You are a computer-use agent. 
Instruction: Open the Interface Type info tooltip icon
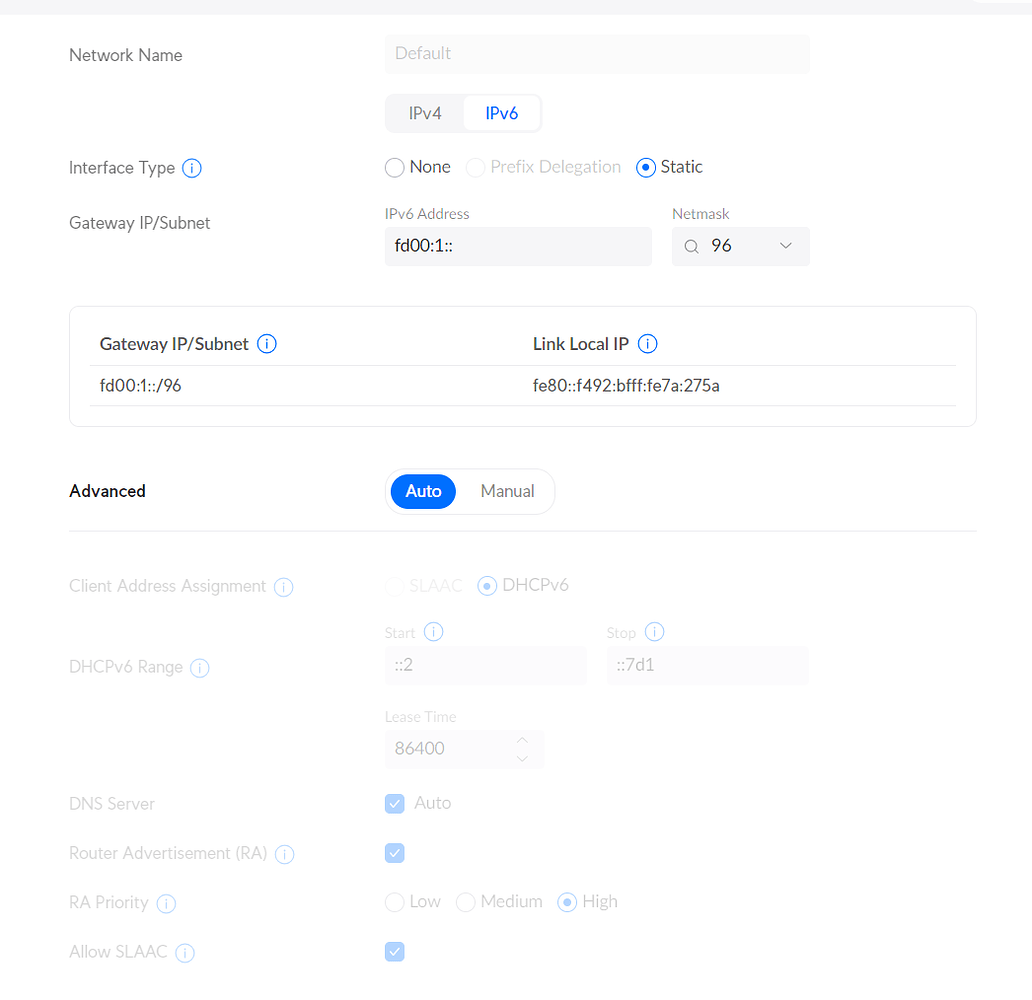[x=191, y=168]
